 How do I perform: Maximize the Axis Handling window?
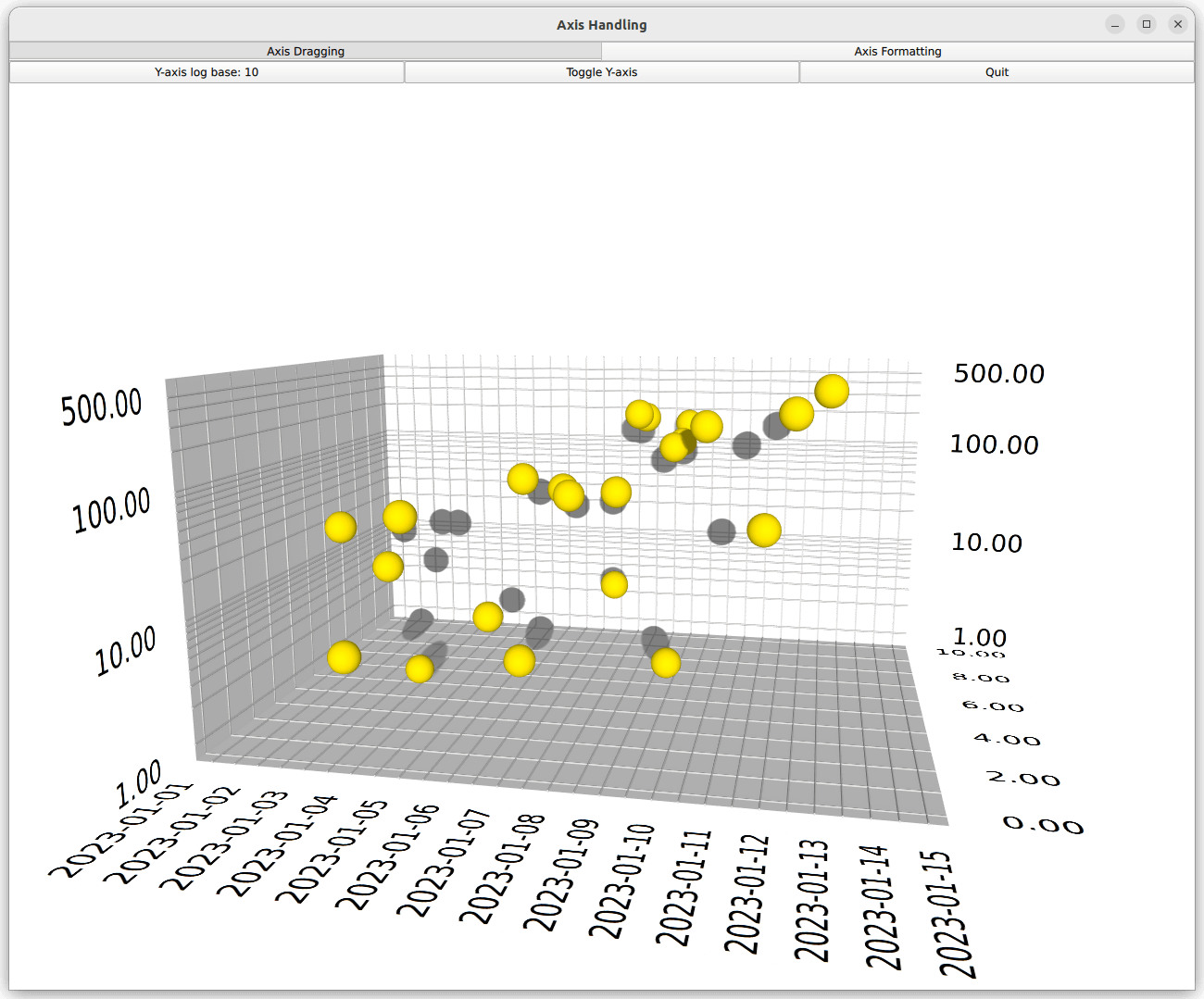[1147, 25]
